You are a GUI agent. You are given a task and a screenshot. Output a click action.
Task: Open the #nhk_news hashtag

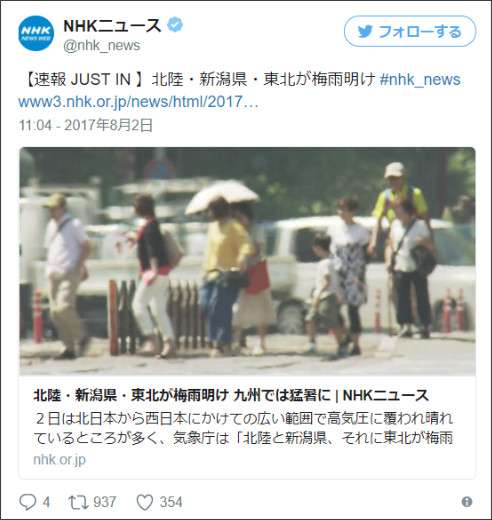[x=420, y=80]
